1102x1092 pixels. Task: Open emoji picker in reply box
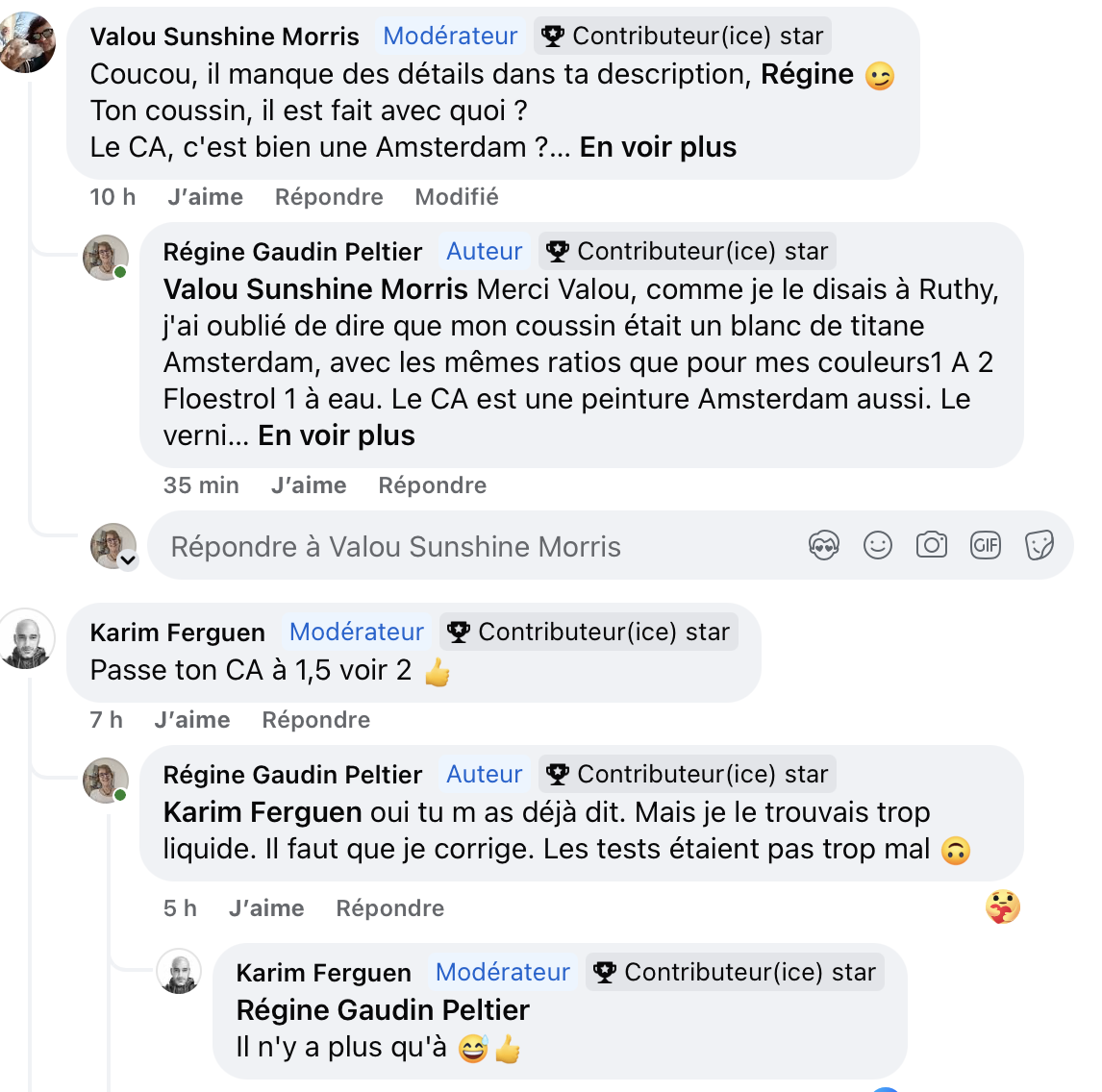click(877, 546)
